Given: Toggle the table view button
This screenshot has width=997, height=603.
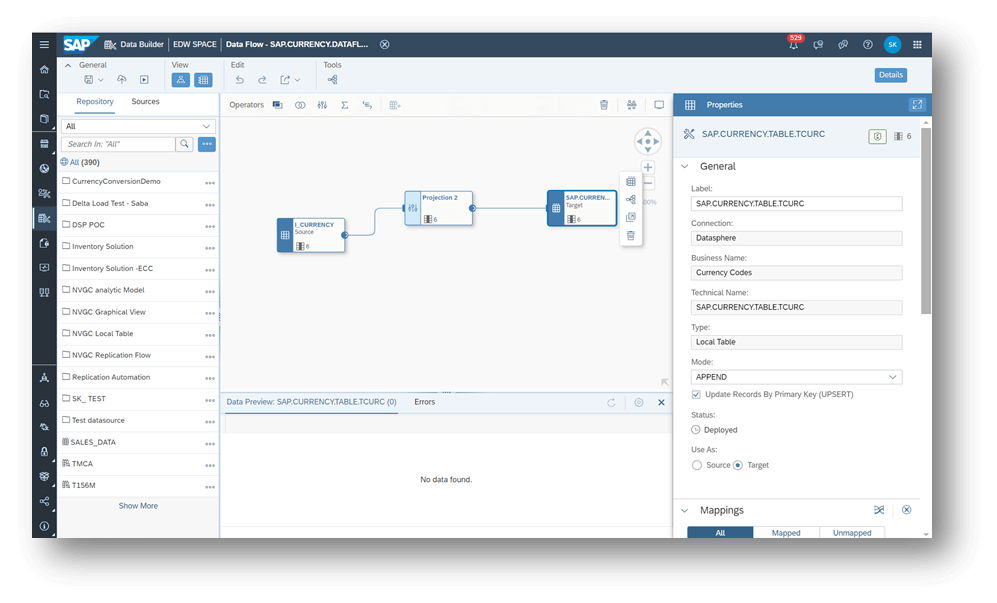Looking at the screenshot, I should 203,80.
